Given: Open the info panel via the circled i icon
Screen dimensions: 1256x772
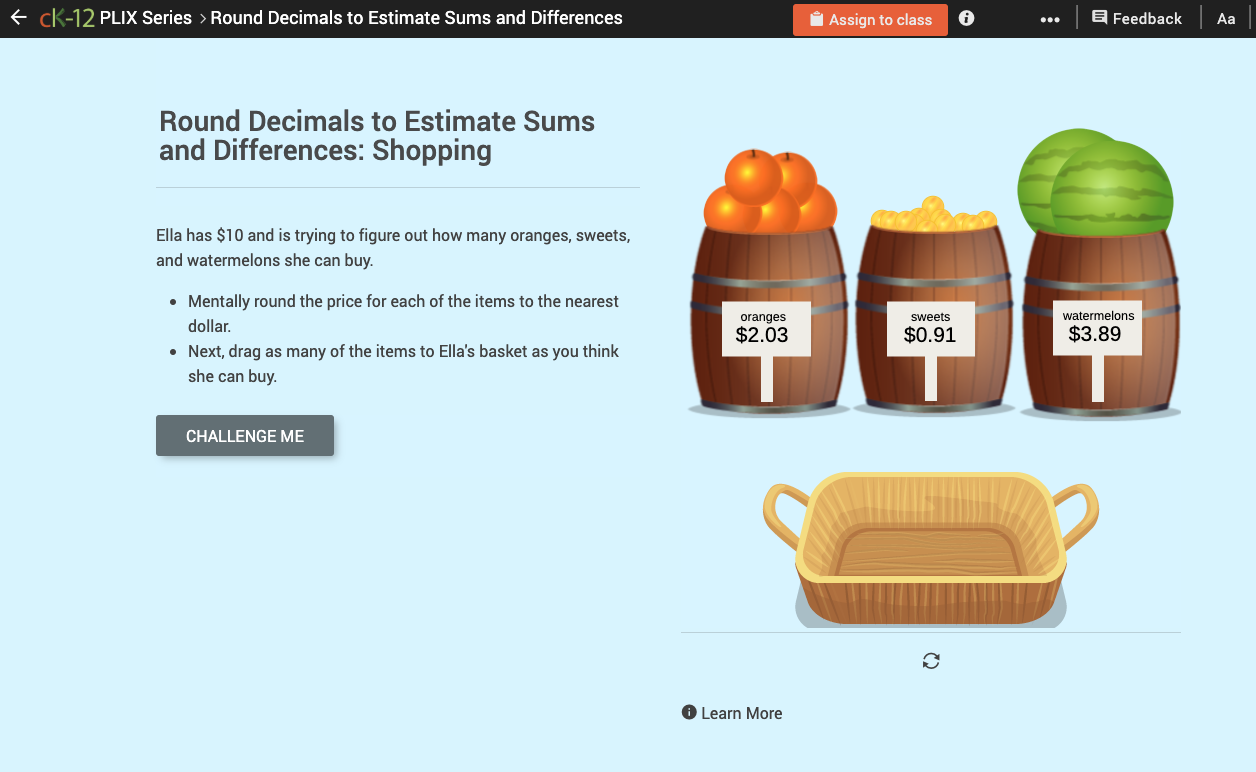Looking at the screenshot, I should coord(966,18).
